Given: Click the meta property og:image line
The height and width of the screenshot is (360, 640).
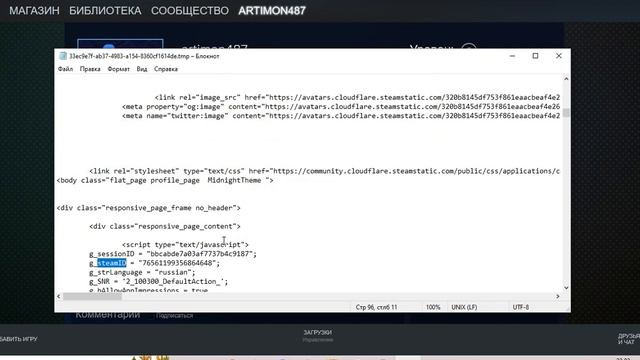Looking at the screenshot, I should (341, 107).
